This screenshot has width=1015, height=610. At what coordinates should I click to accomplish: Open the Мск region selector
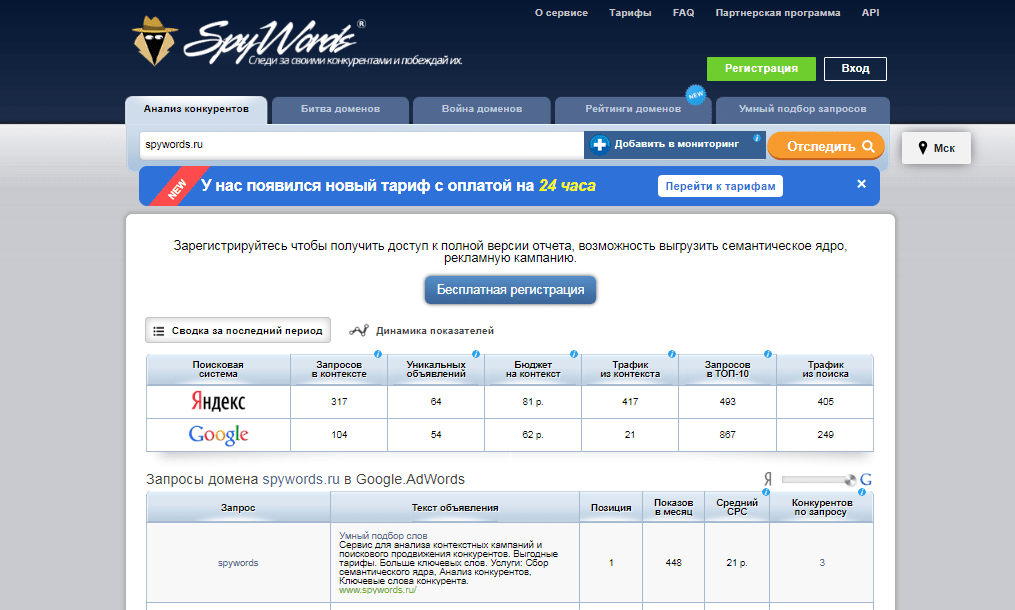936,148
